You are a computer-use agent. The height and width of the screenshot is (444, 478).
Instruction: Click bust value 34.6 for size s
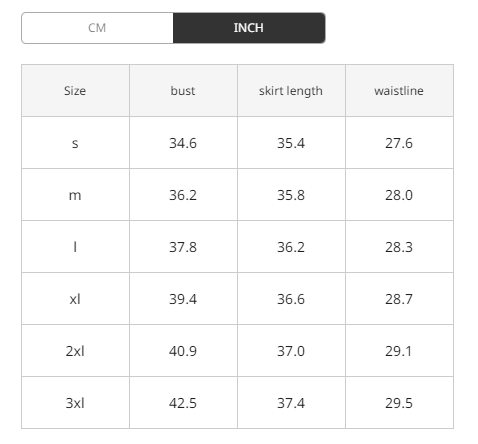click(x=183, y=143)
